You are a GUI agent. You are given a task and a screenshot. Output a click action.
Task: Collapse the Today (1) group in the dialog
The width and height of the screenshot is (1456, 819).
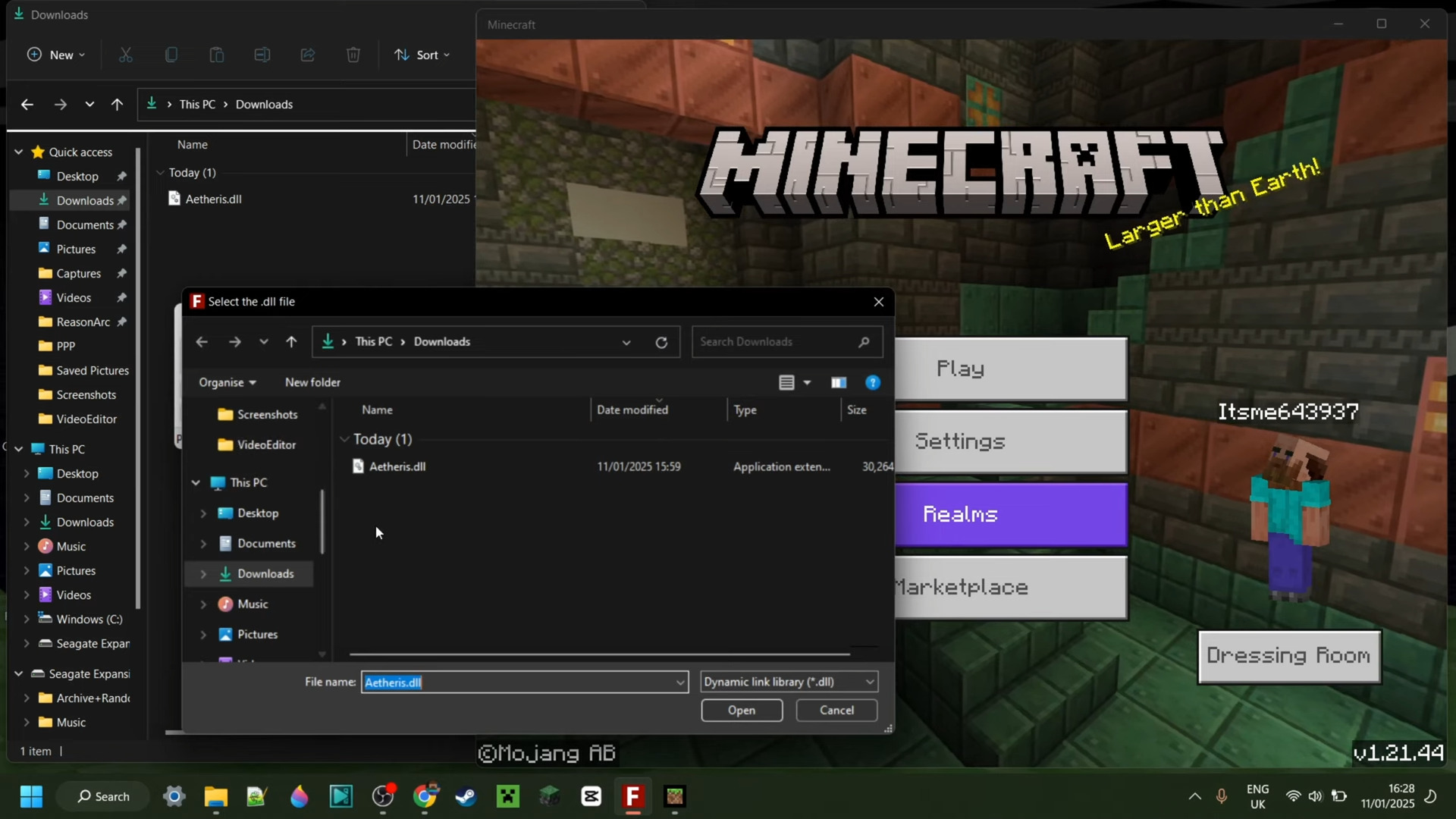coord(344,439)
